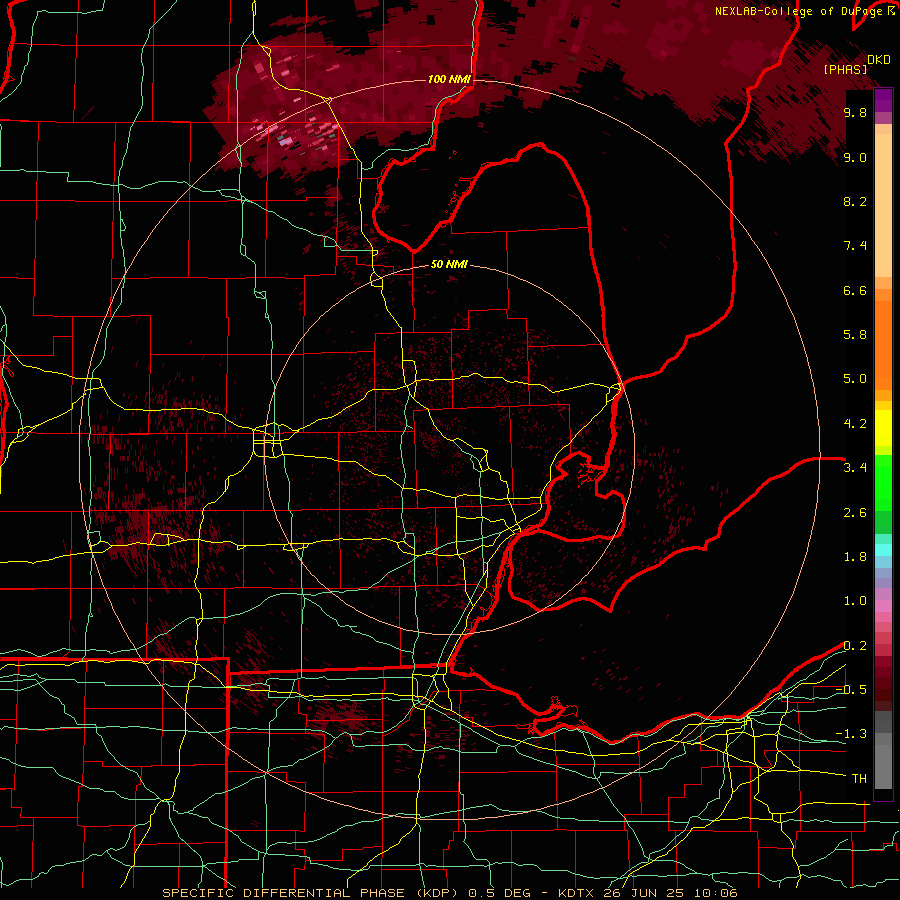Click the TH threshold legend label
The width and height of the screenshot is (900, 900).
[x=859, y=779]
